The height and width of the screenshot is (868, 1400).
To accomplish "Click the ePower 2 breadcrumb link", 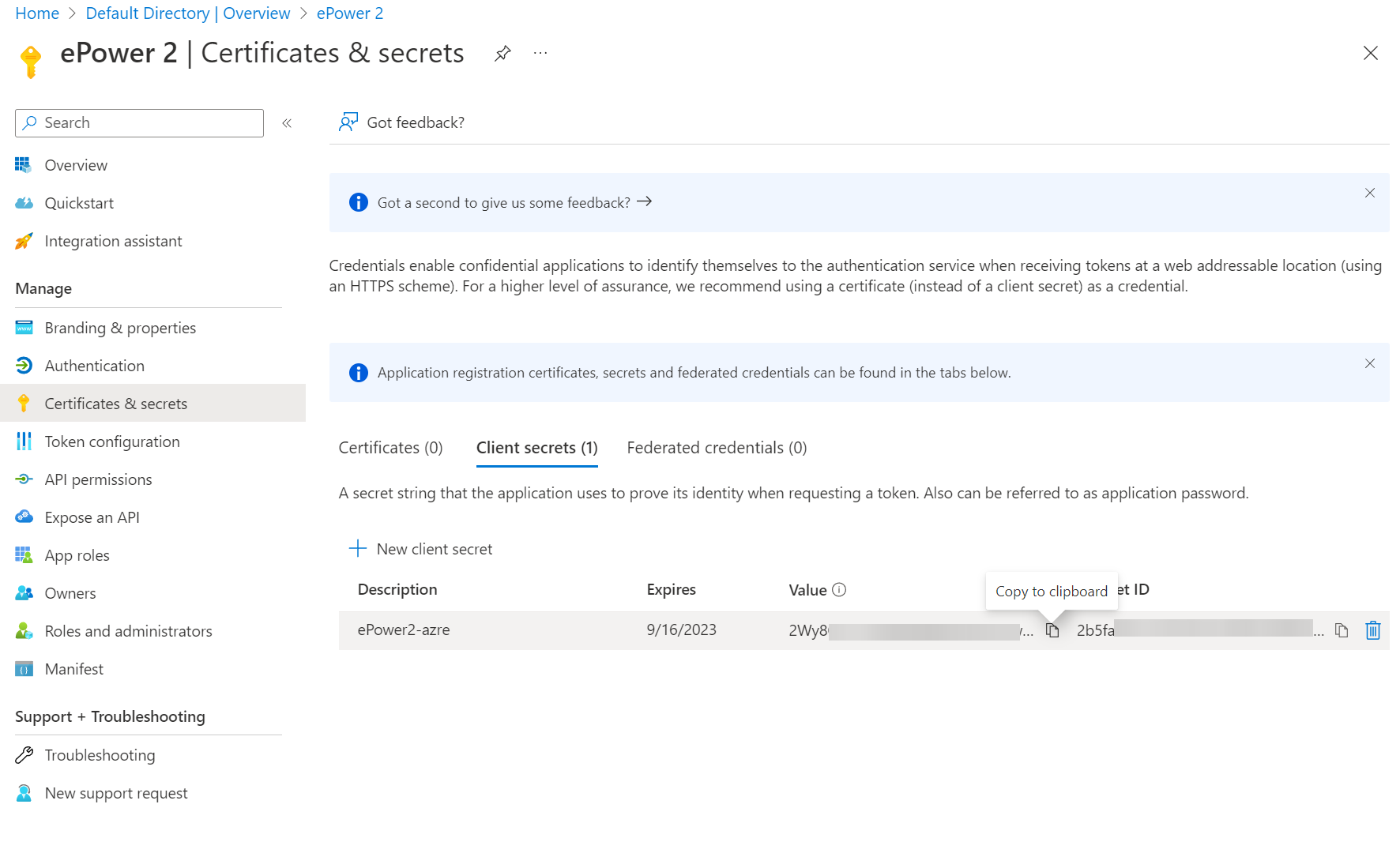I will pos(350,13).
